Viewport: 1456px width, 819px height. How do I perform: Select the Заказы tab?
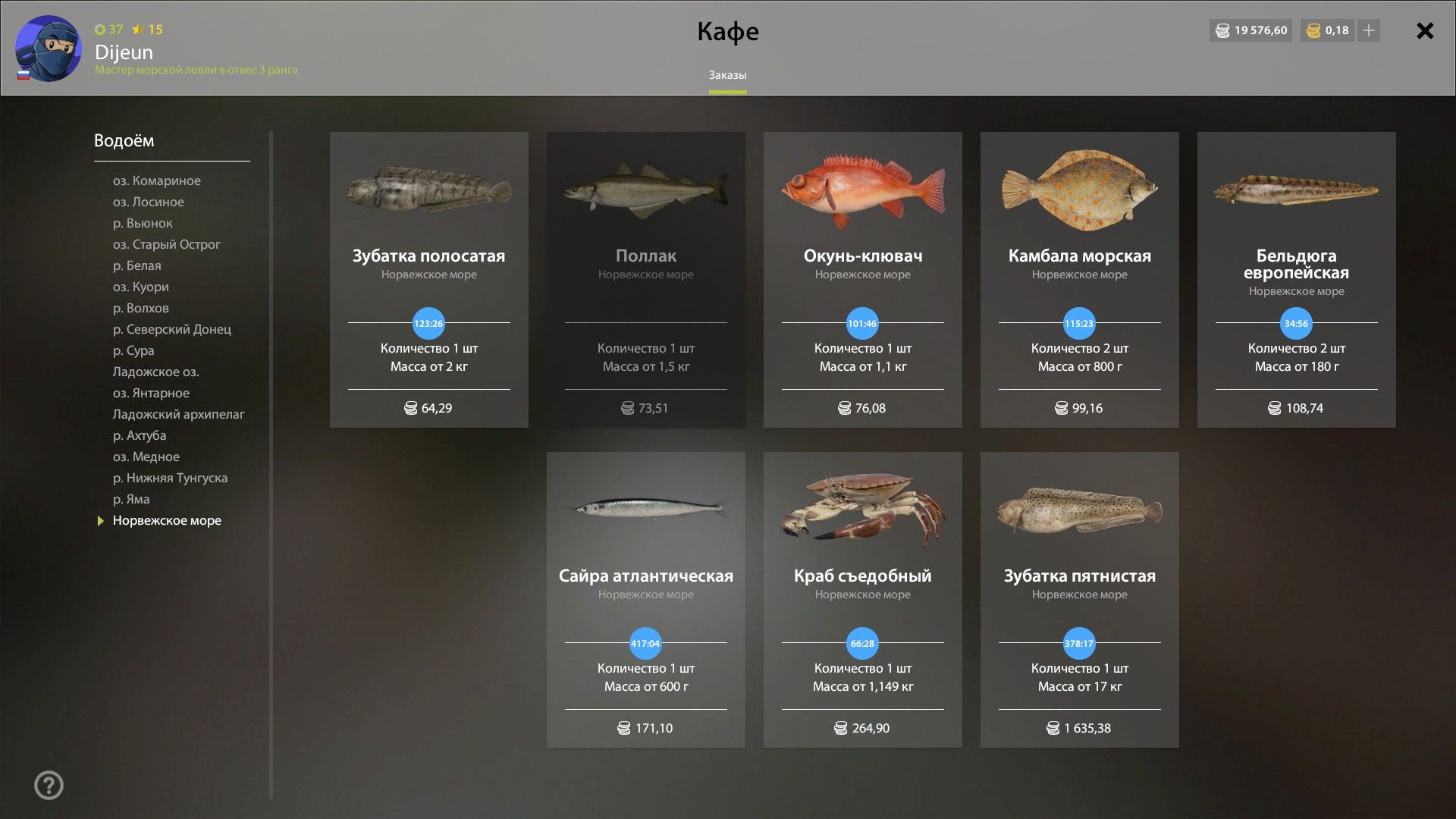pos(727,75)
